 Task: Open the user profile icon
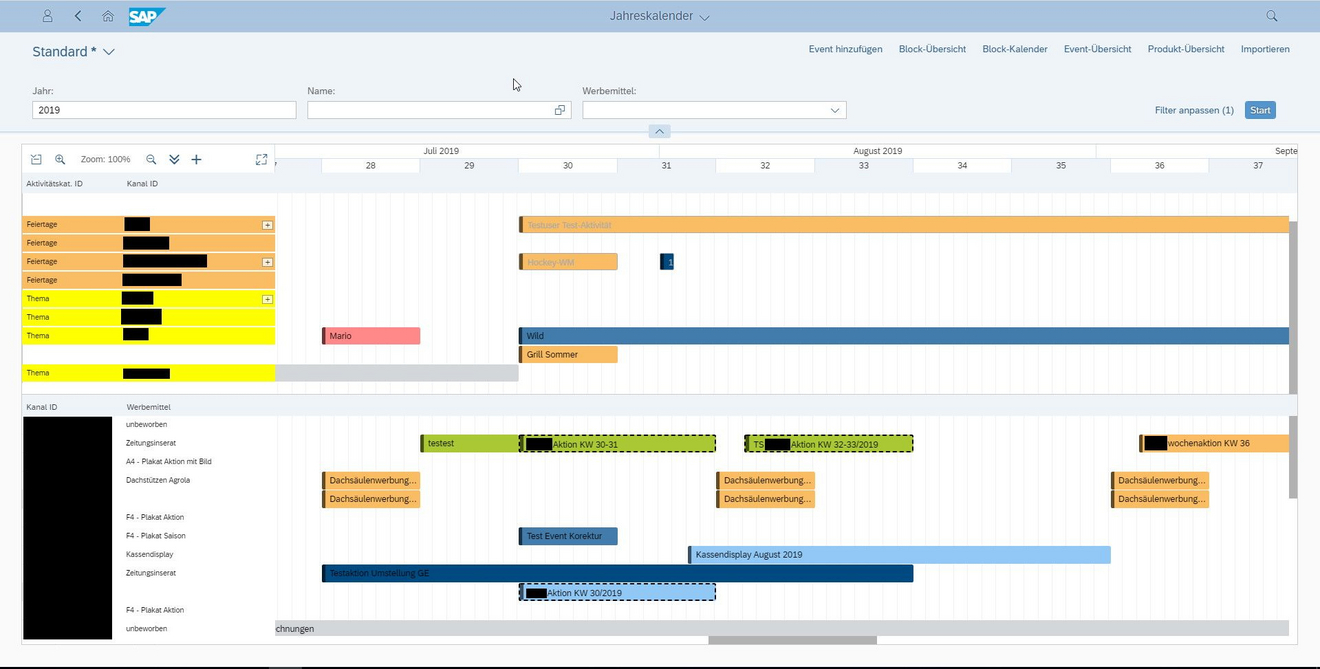click(x=47, y=16)
